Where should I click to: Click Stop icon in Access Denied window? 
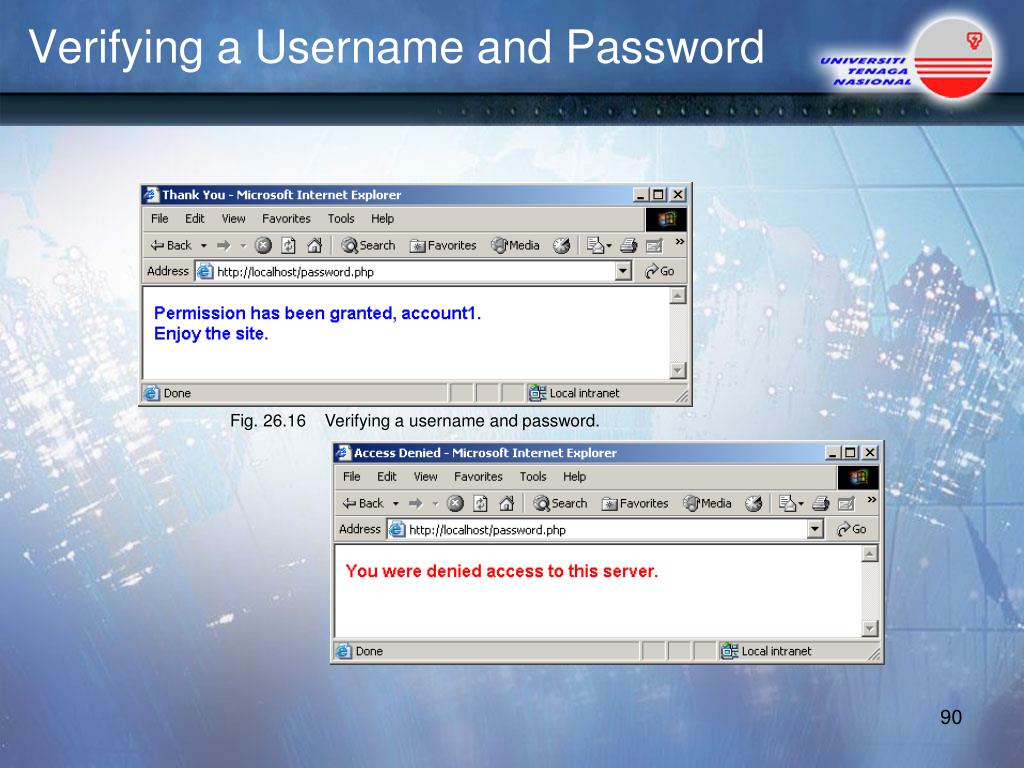(x=455, y=504)
